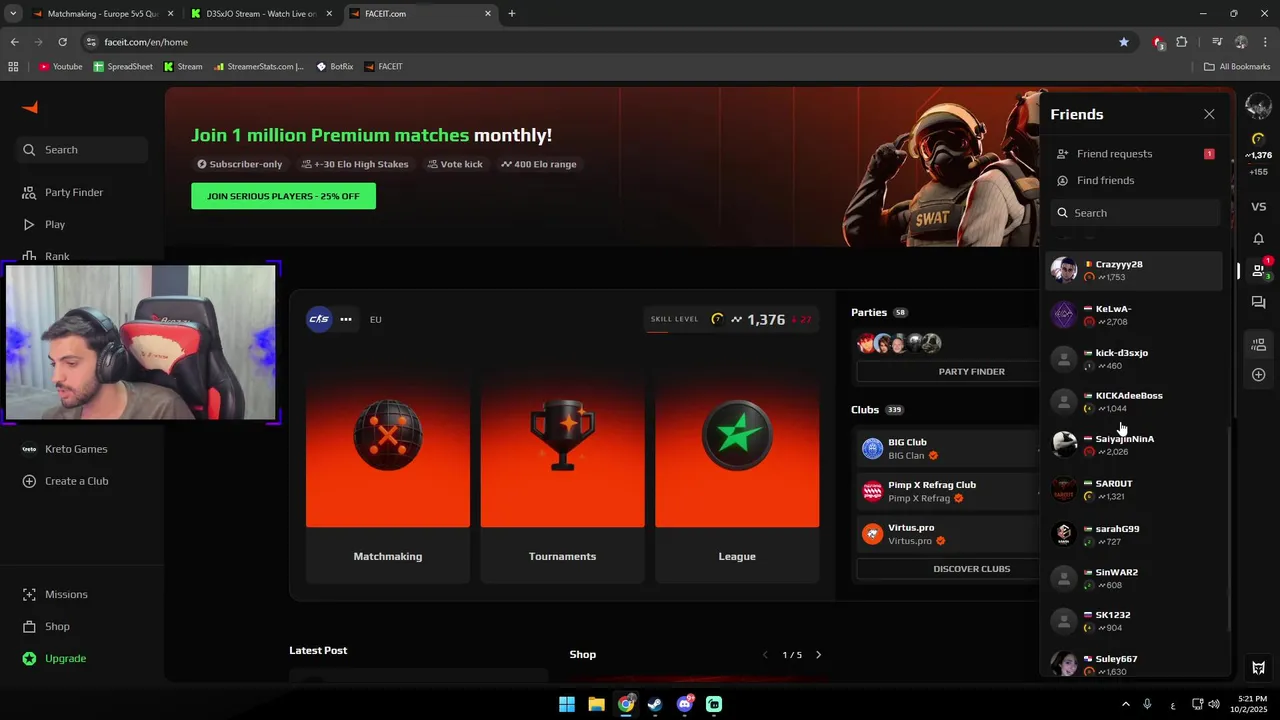
Task: Open Windows Start menu
Action: pos(567,704)
